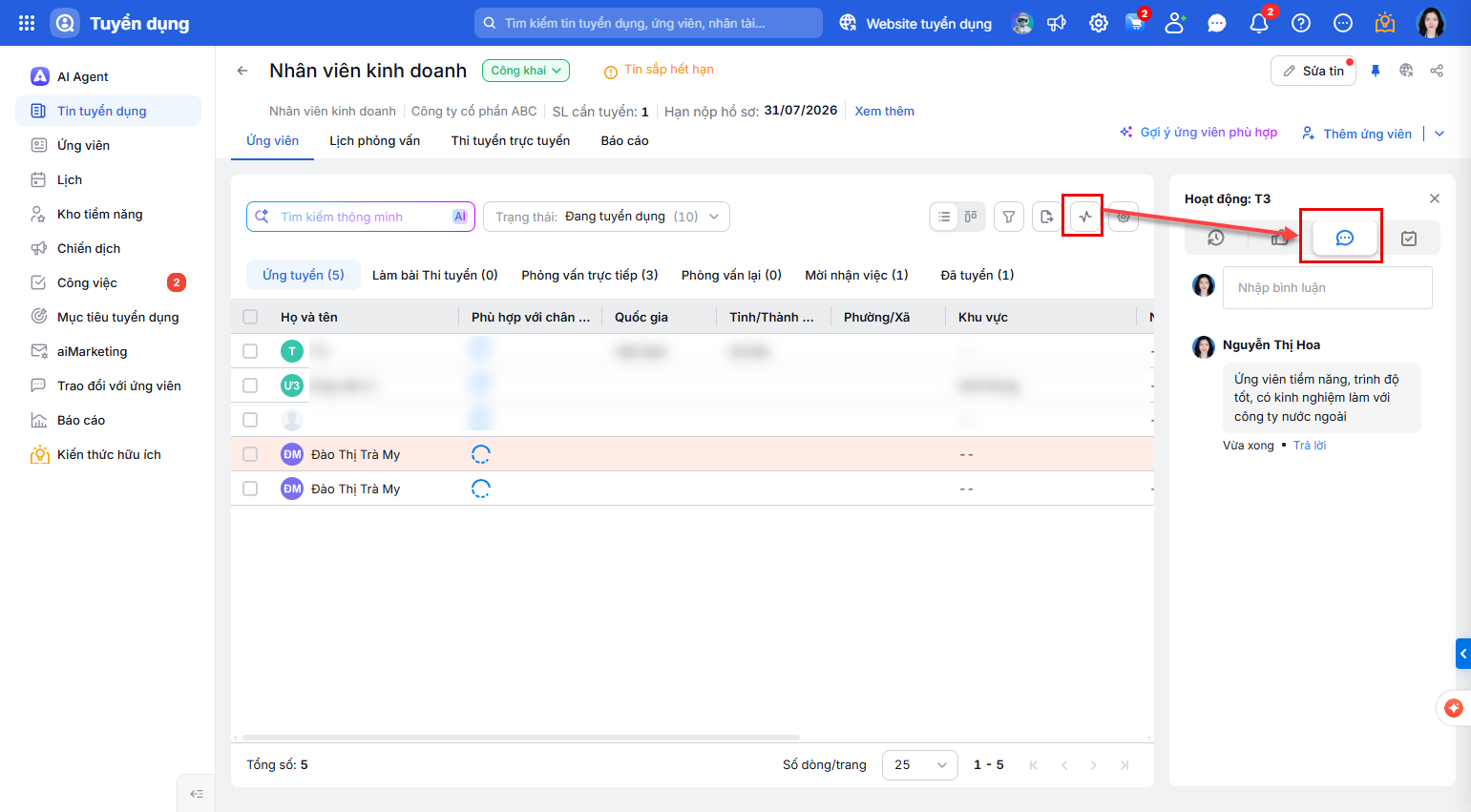Screen dimensions: 1471x812
Task: Click the Sửa tin button
Action: coord(1313,71)
